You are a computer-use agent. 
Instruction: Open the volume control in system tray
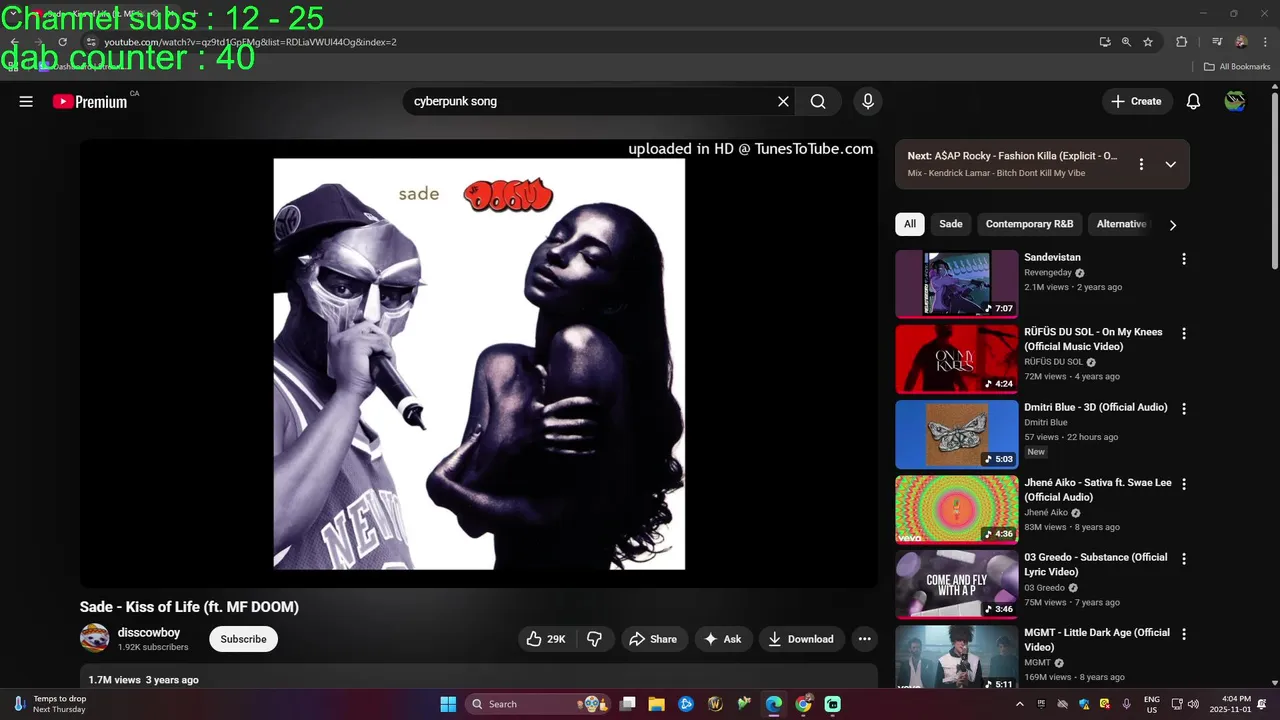coord(1193,704)
